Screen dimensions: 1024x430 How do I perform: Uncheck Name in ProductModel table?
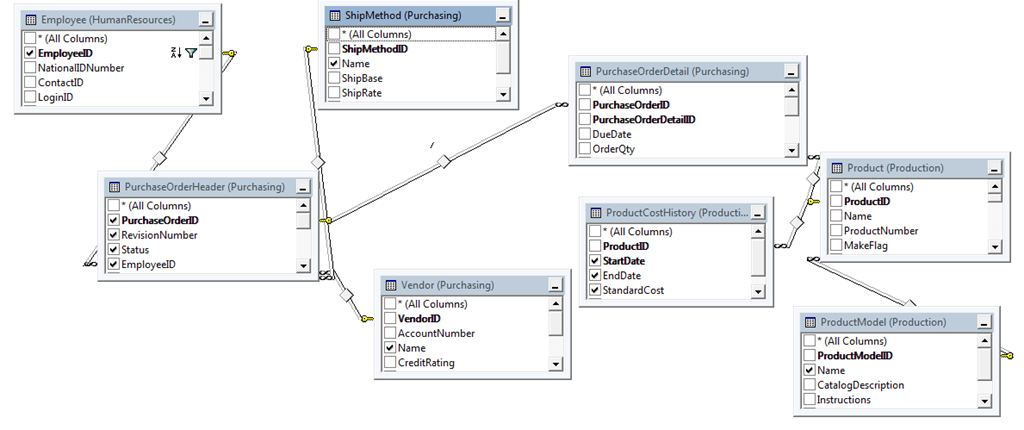[810, 370]
